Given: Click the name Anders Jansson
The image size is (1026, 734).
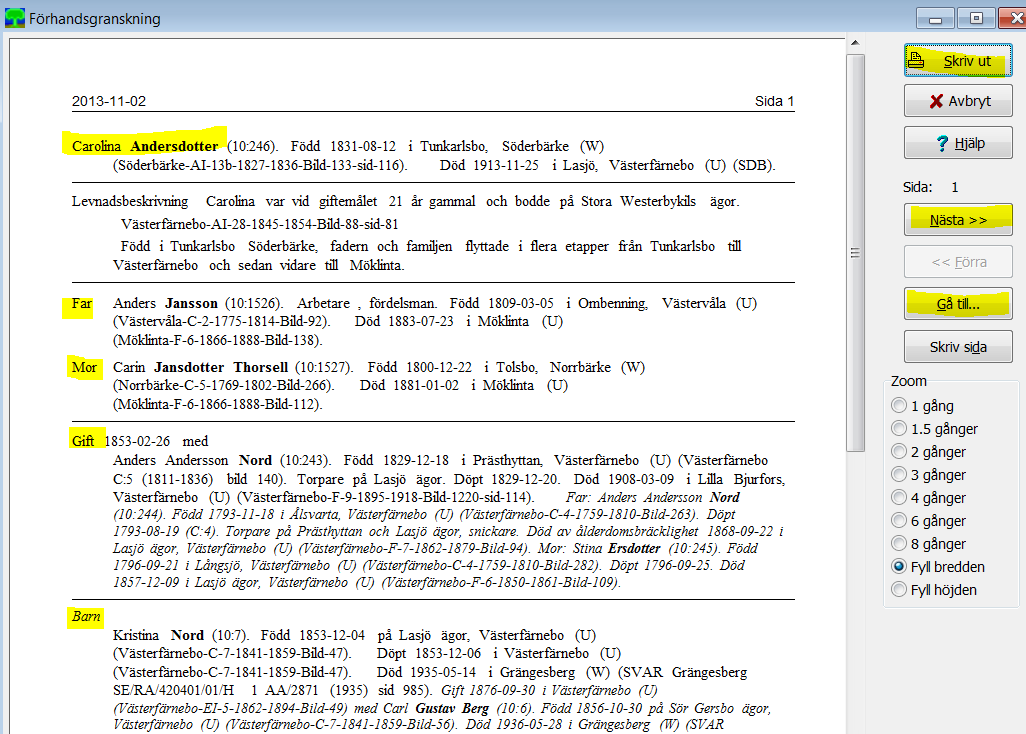Looking at the screenshot, I should click(x=165, y=304).
